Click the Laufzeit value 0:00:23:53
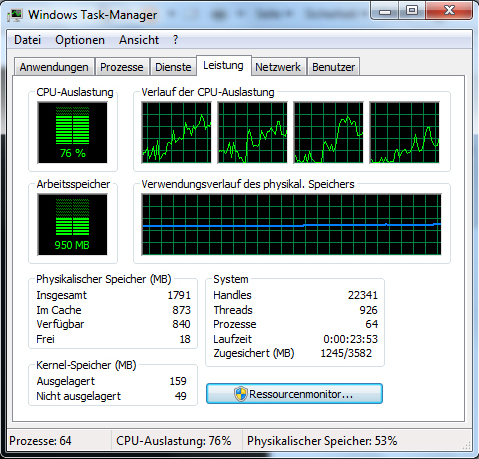 [350, 339]
